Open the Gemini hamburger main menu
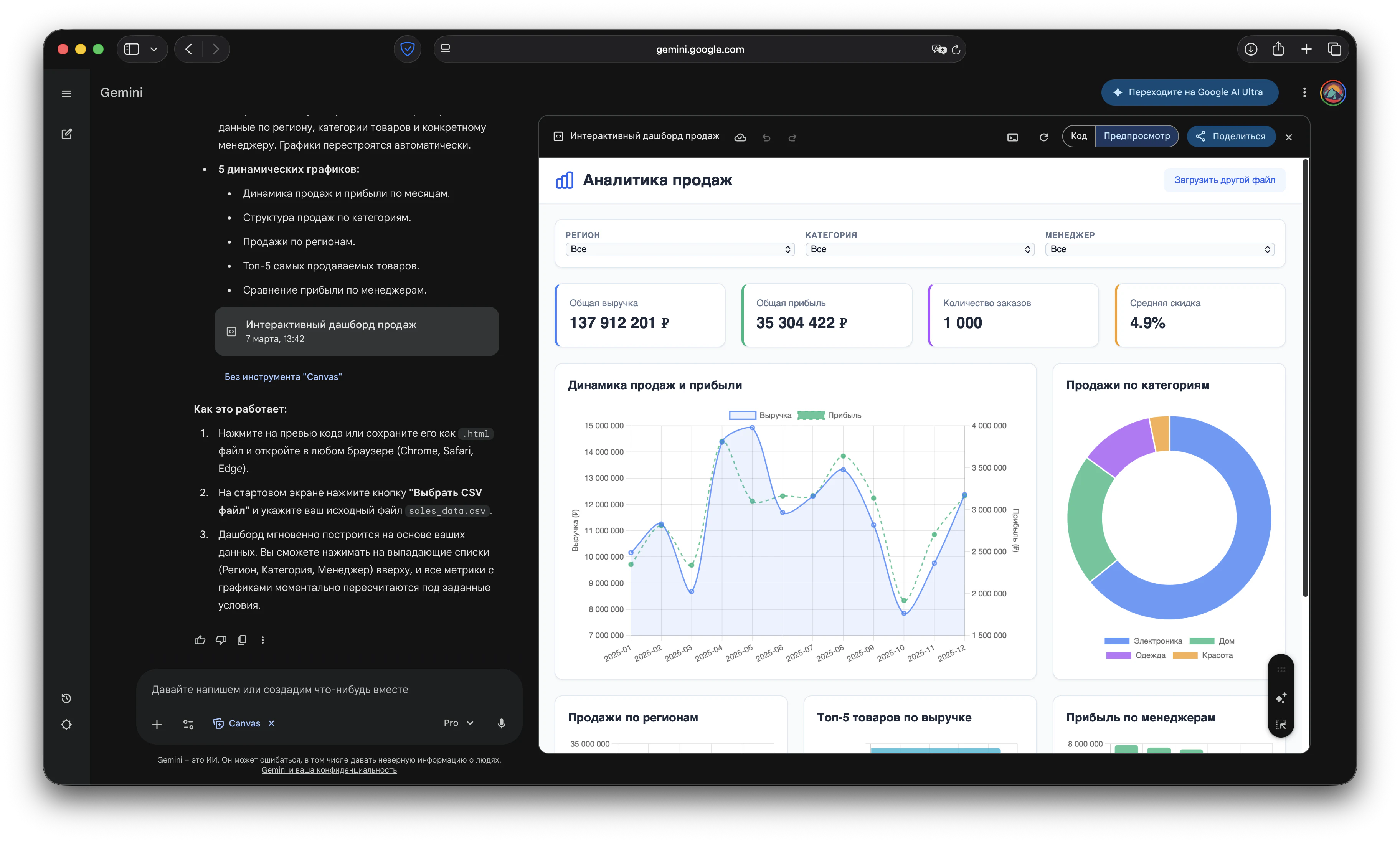 (66, 94)
